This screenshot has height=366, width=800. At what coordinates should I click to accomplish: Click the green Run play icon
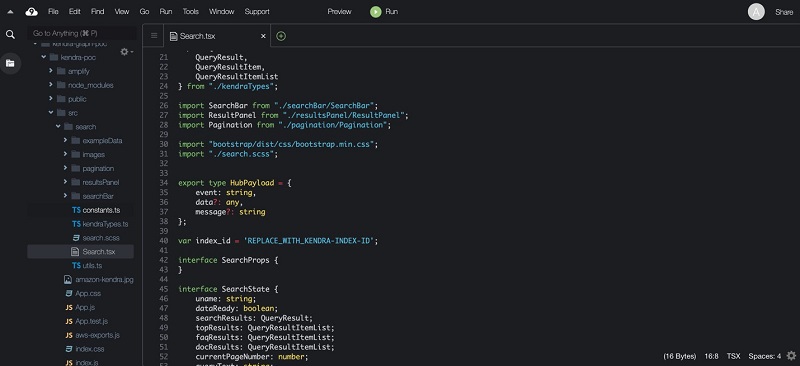click(376, 11)
